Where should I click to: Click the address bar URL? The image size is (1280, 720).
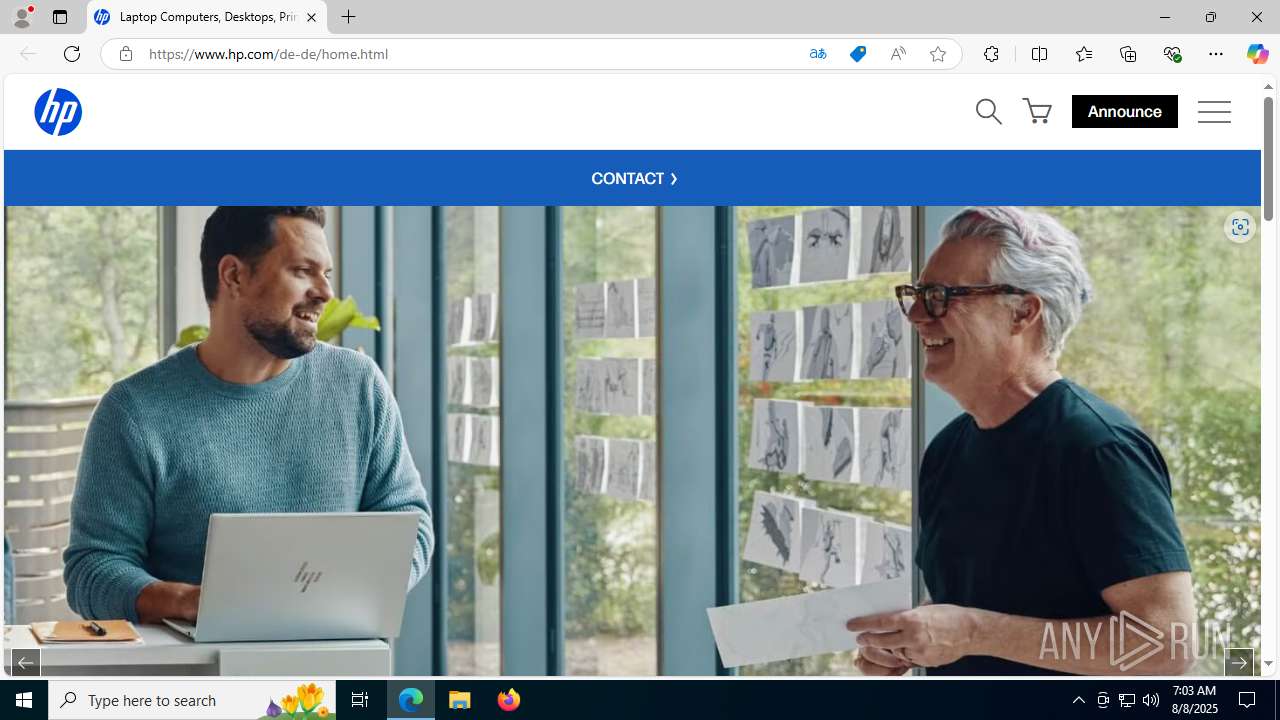pos(268,54)
